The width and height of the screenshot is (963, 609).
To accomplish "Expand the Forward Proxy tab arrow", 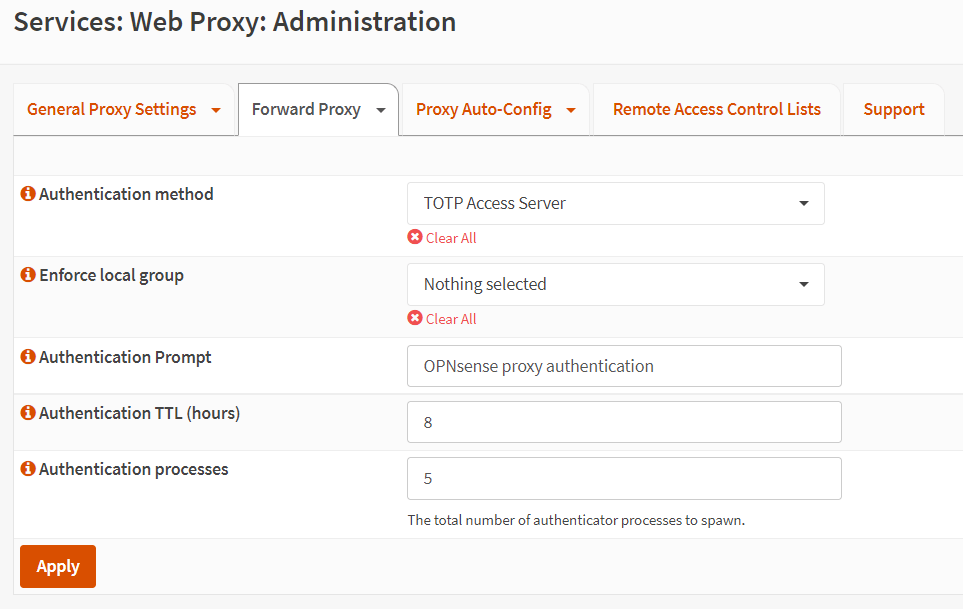I will [380, 110].
